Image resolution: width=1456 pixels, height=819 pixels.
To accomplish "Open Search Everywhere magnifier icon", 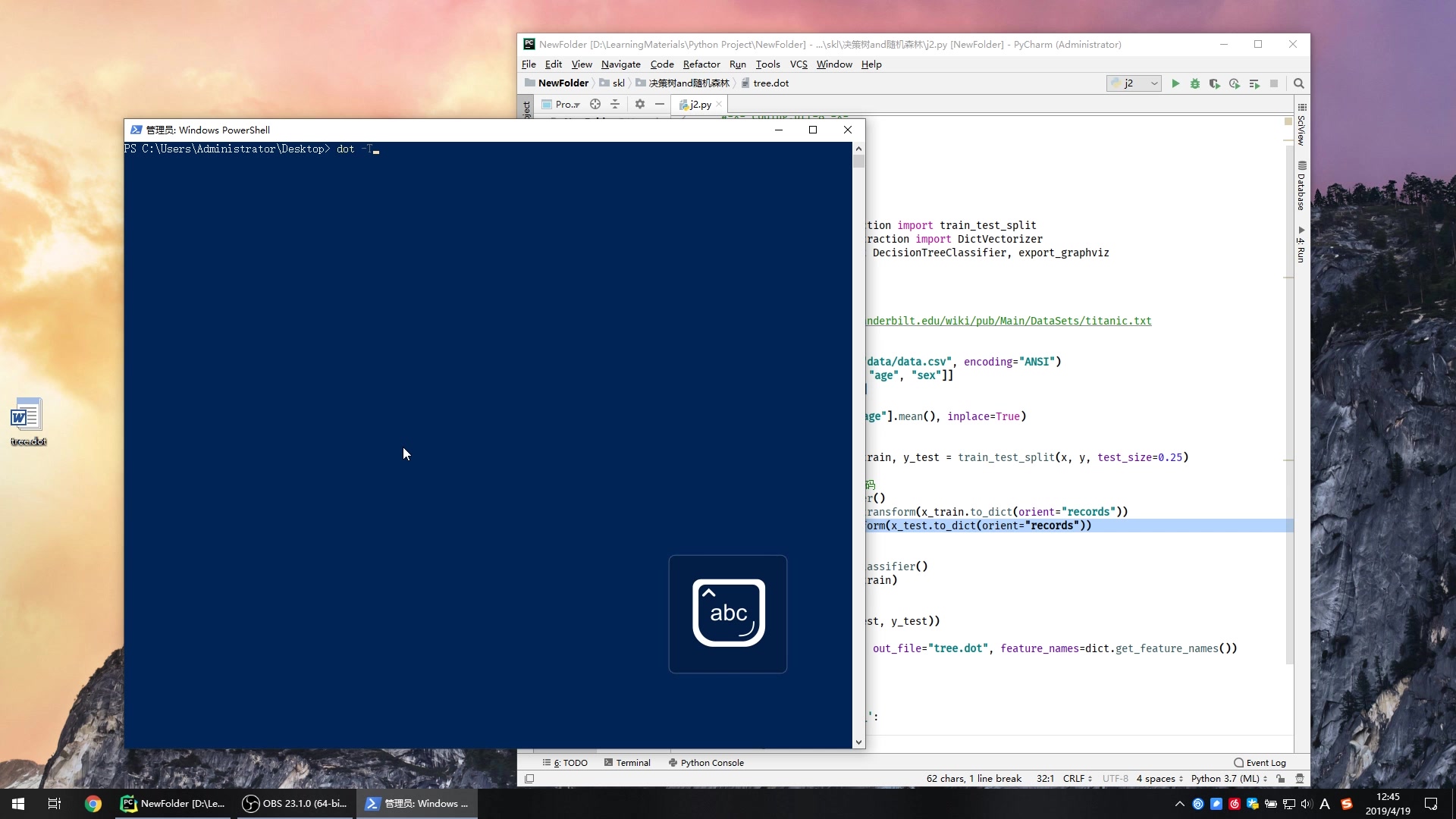I will tap(1299, 83).
